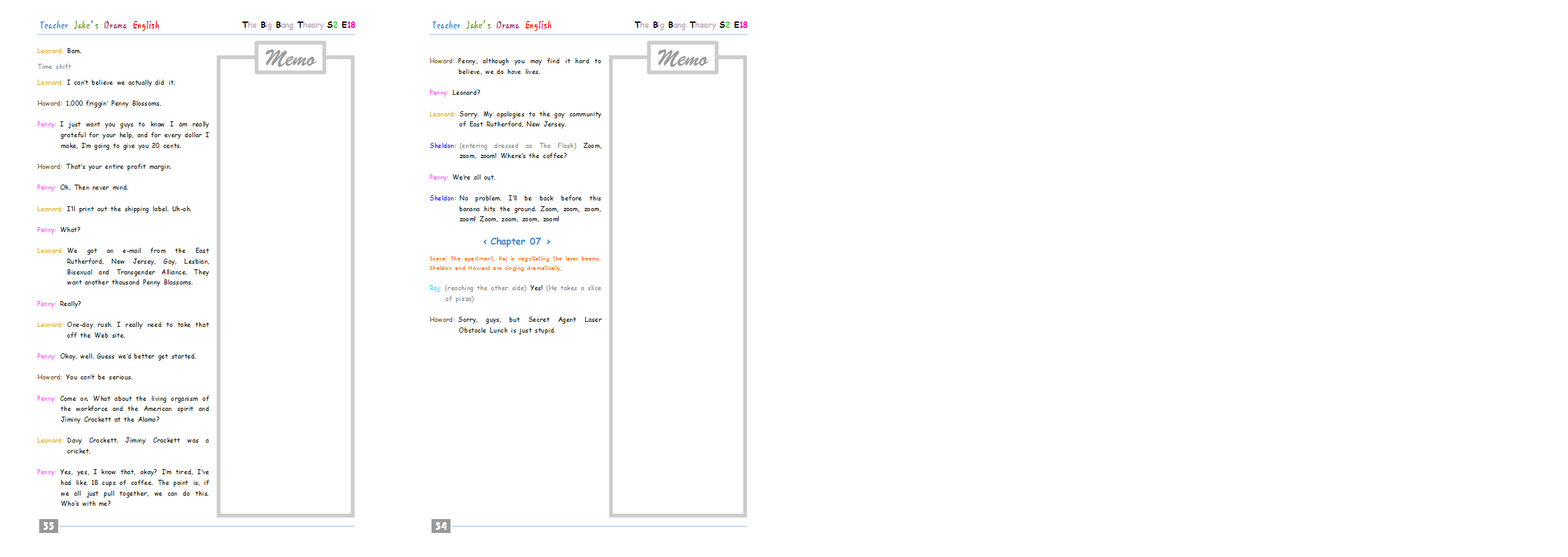The width and height of the screenshot is (1568, 557).
Task: Click 'believe, we do have lives.' line
Action: coord(499,72)
